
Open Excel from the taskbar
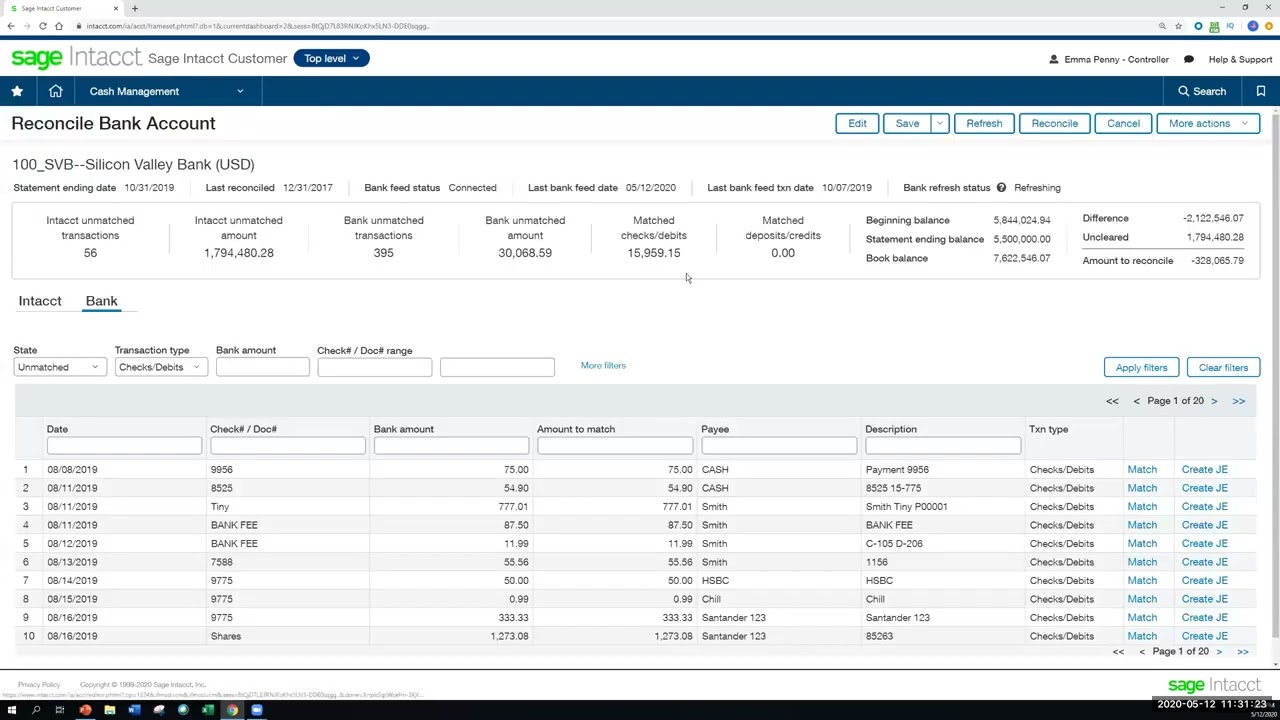pyautogui.click(x=207, y=710)
